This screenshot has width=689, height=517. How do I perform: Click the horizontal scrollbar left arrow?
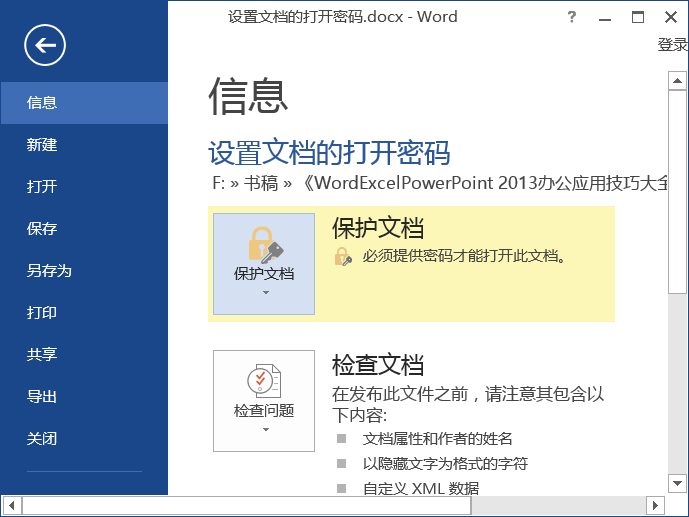tap(12, 506)
